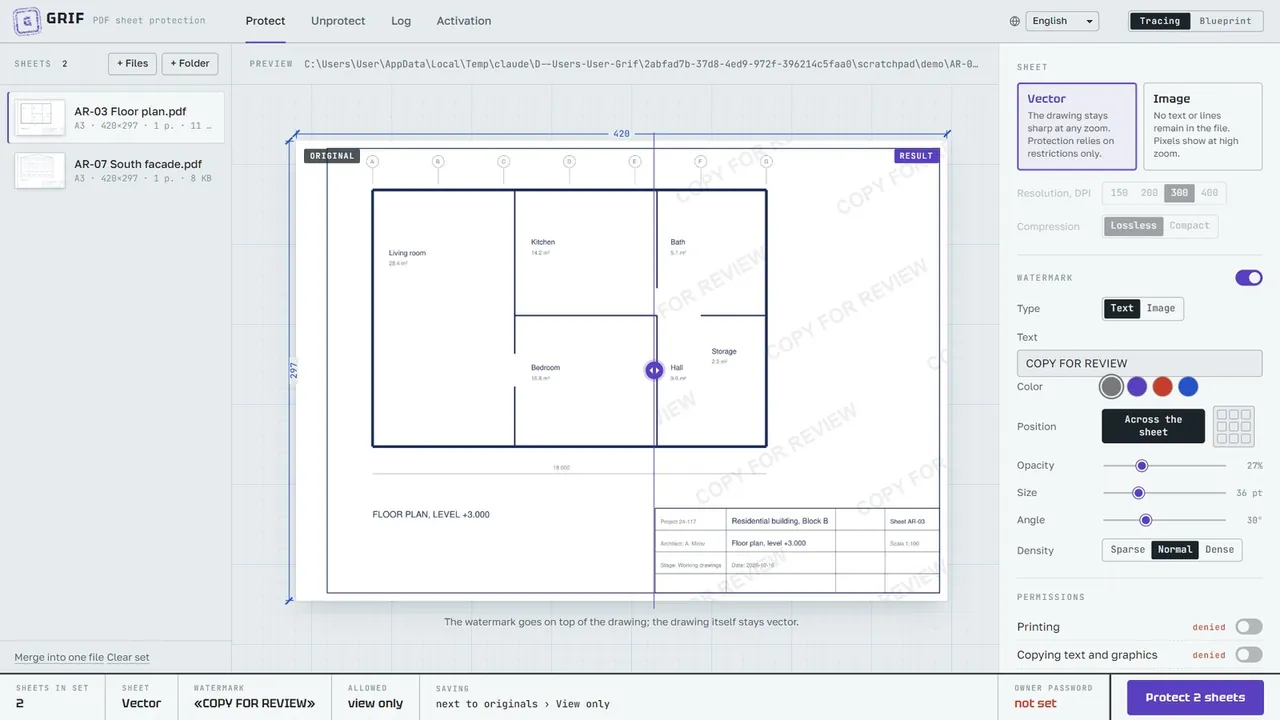This screenshot has width=1280, height=720.
Task: Select Compact compression option
Action: point(1190,226)
